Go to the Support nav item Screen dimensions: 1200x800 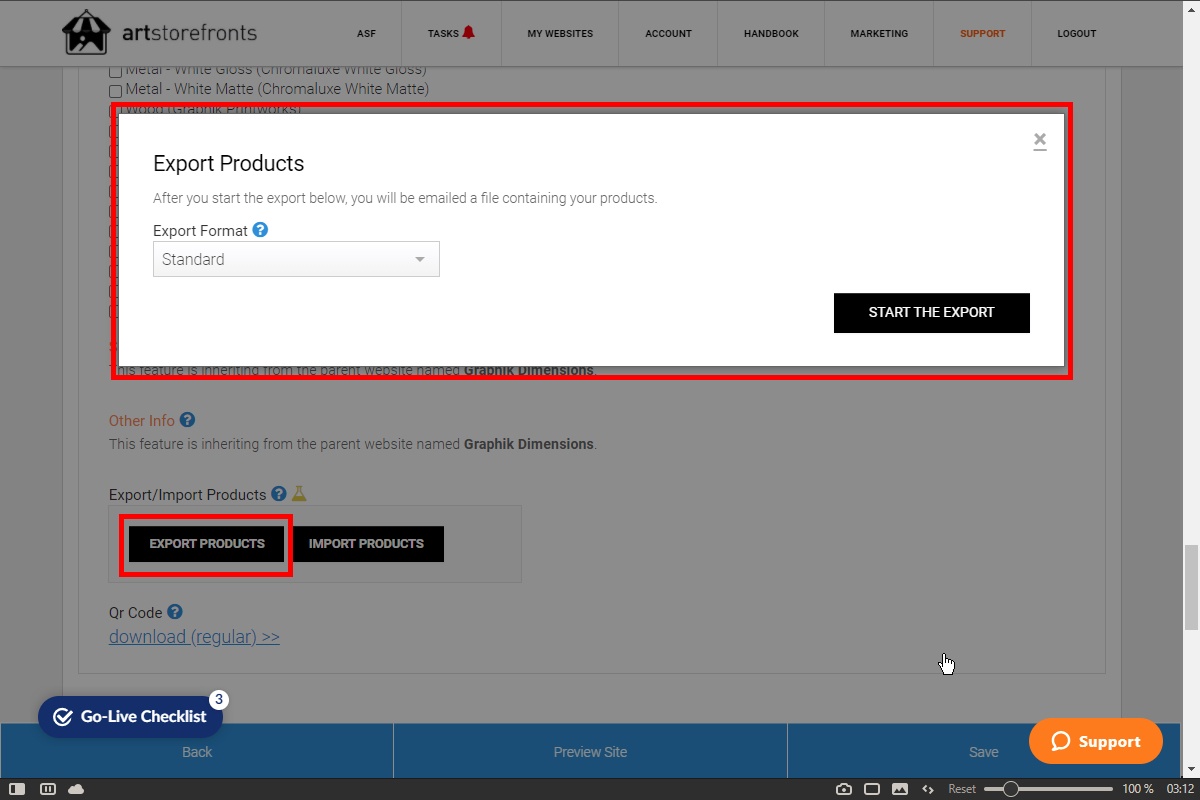click(982, 33)
